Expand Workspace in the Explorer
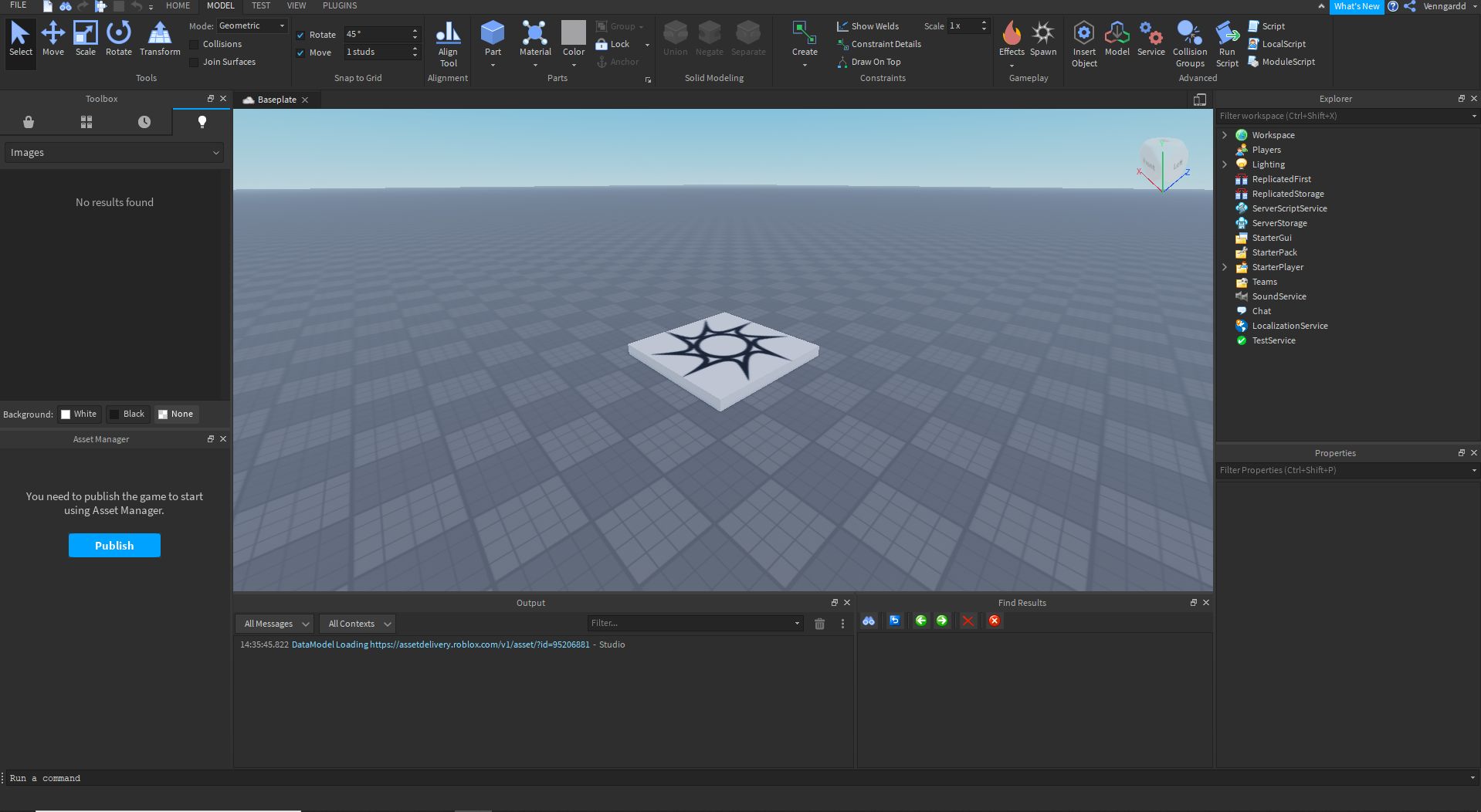 [1224, 134]
